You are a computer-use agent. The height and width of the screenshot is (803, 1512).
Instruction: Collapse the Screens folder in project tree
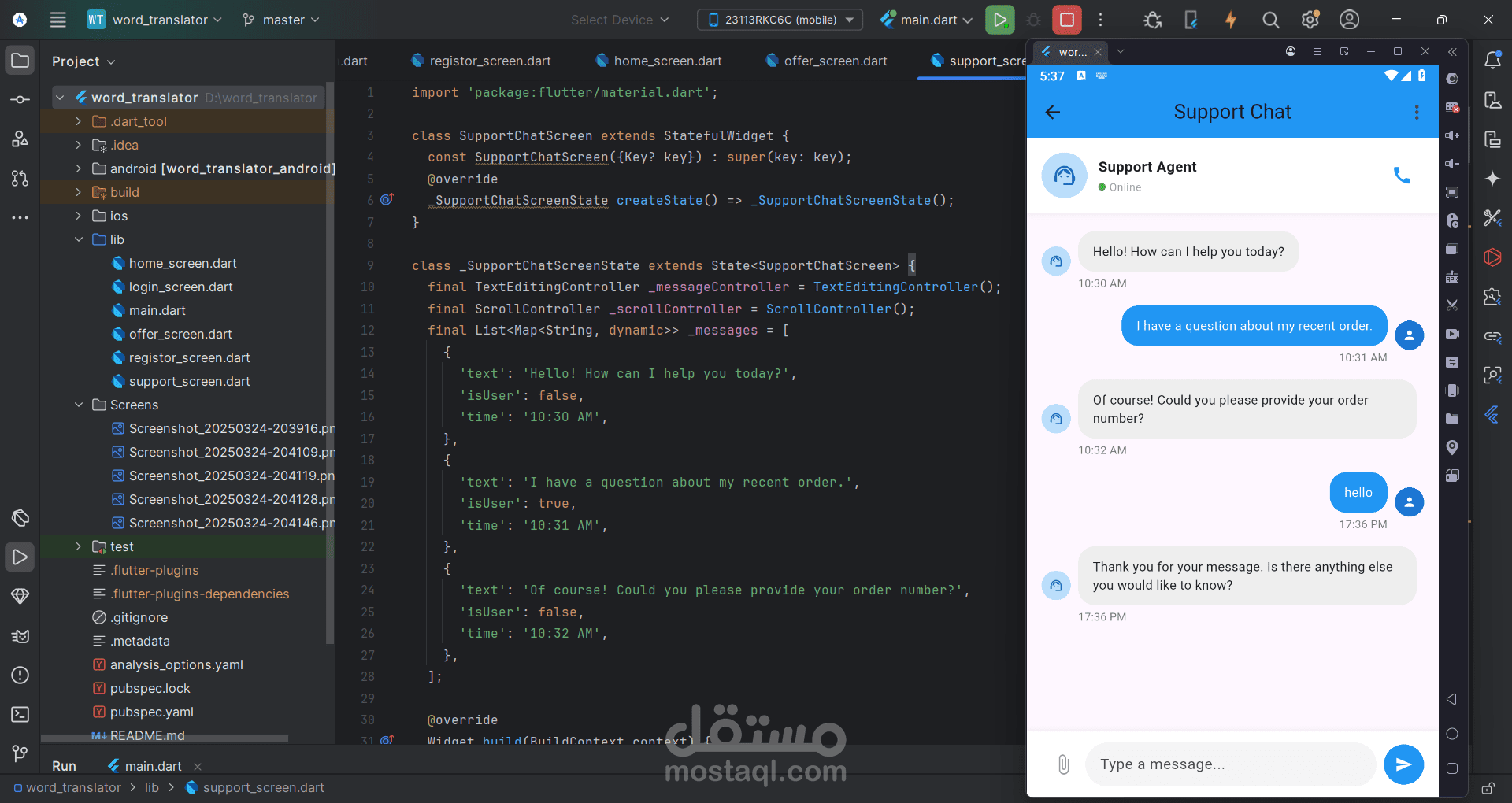tap(79, 405)
